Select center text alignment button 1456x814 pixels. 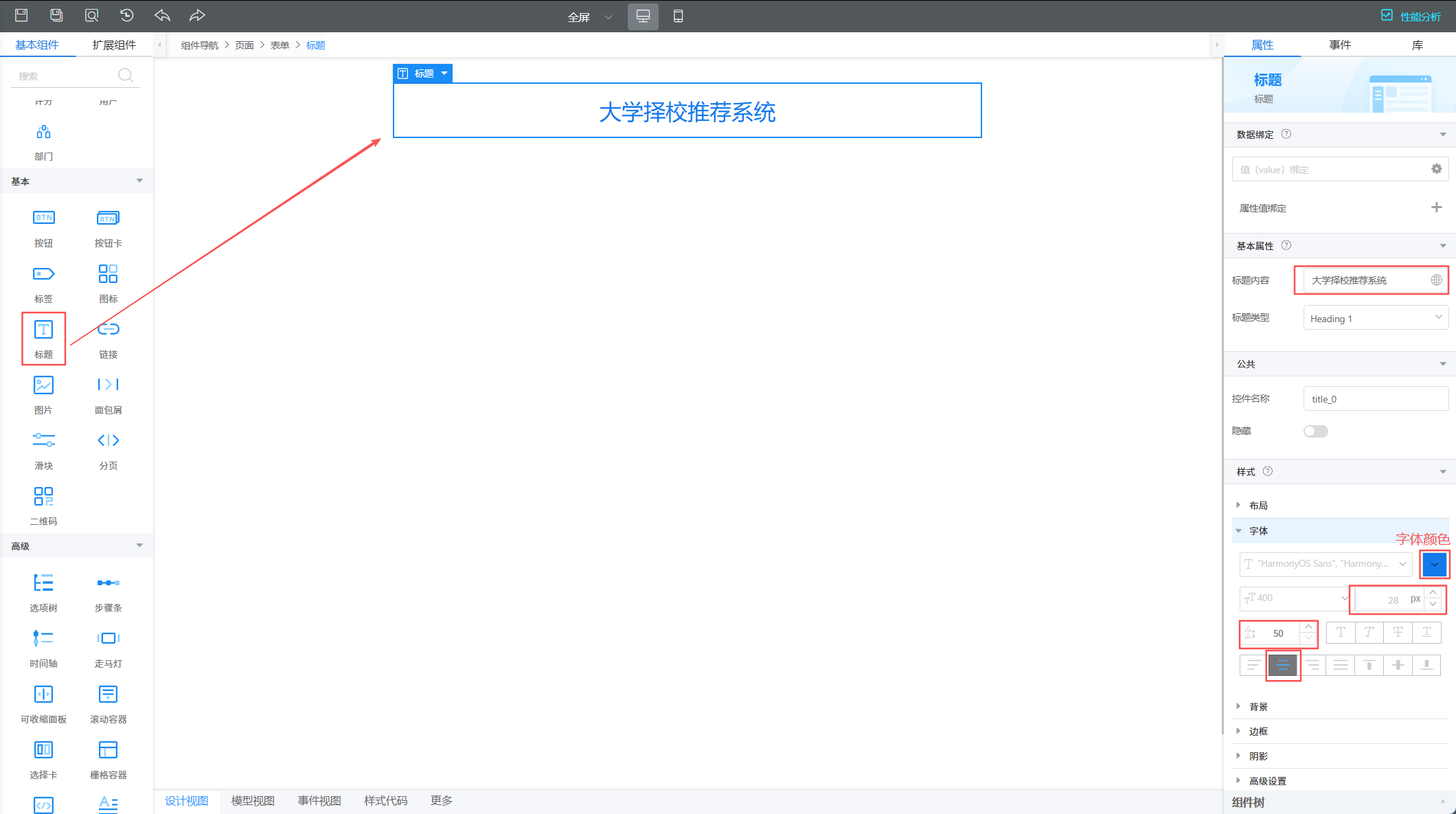pos(1282,665)
